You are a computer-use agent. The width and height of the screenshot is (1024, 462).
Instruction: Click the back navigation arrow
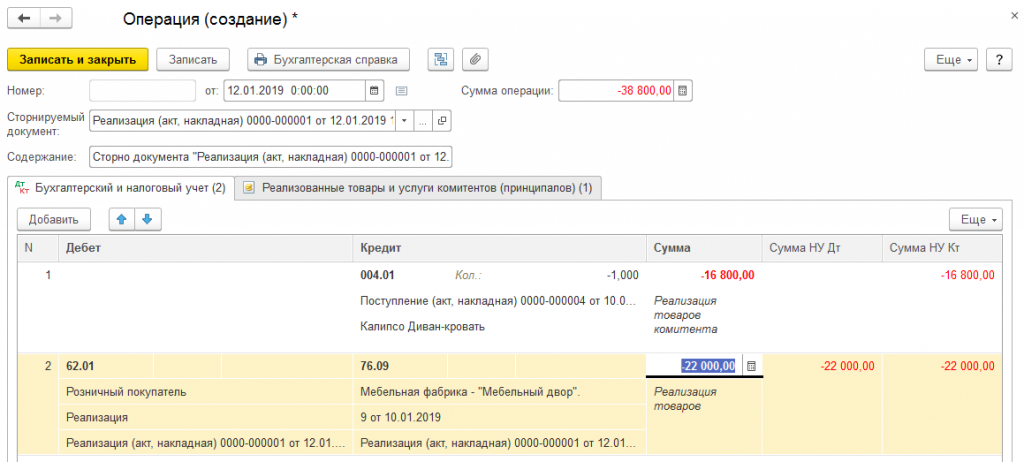click(x=24, y=20)
